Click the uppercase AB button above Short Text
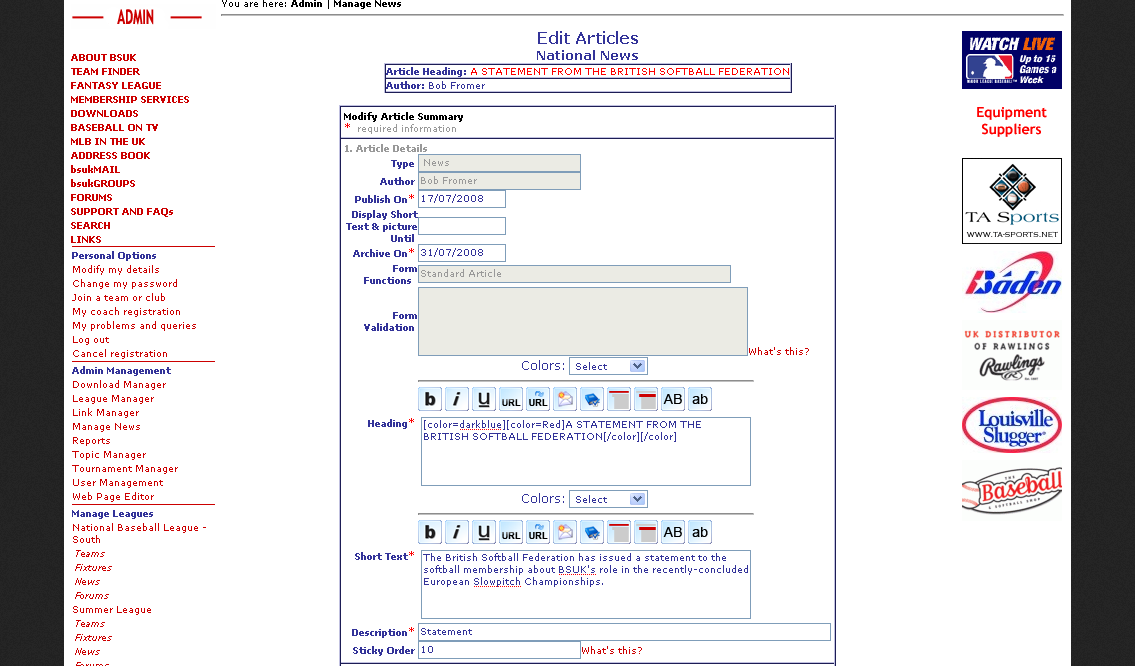 [x=673, y=532]
